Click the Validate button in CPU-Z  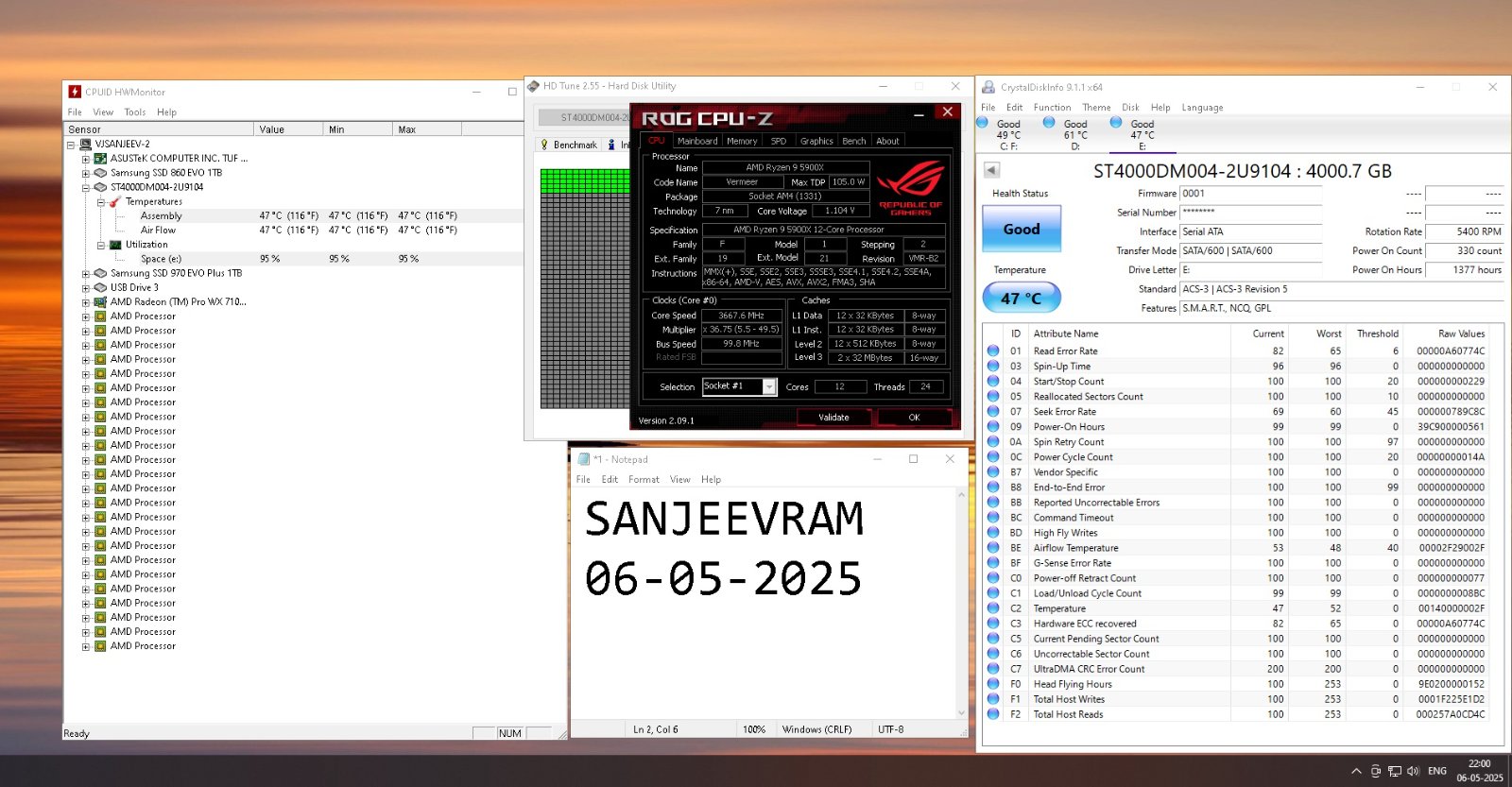click(x=833, y=417)
